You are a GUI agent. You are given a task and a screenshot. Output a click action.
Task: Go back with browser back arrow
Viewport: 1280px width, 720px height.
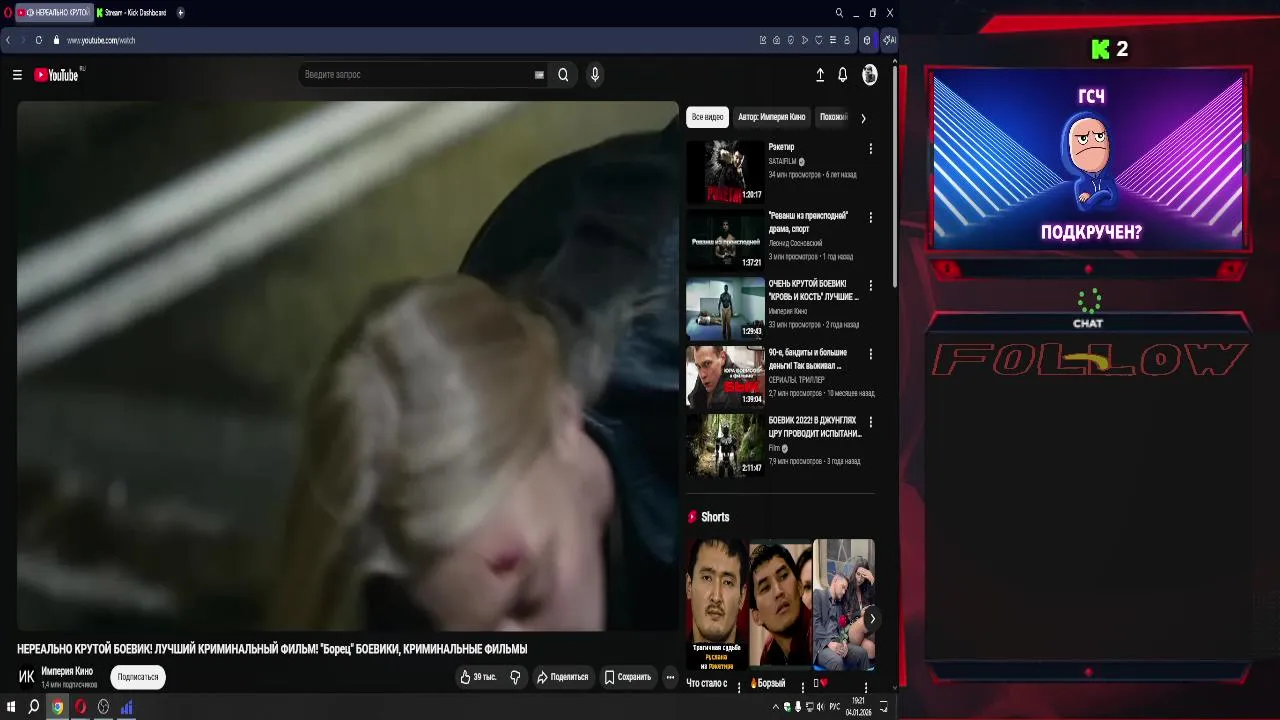click(x=8, y=40)
